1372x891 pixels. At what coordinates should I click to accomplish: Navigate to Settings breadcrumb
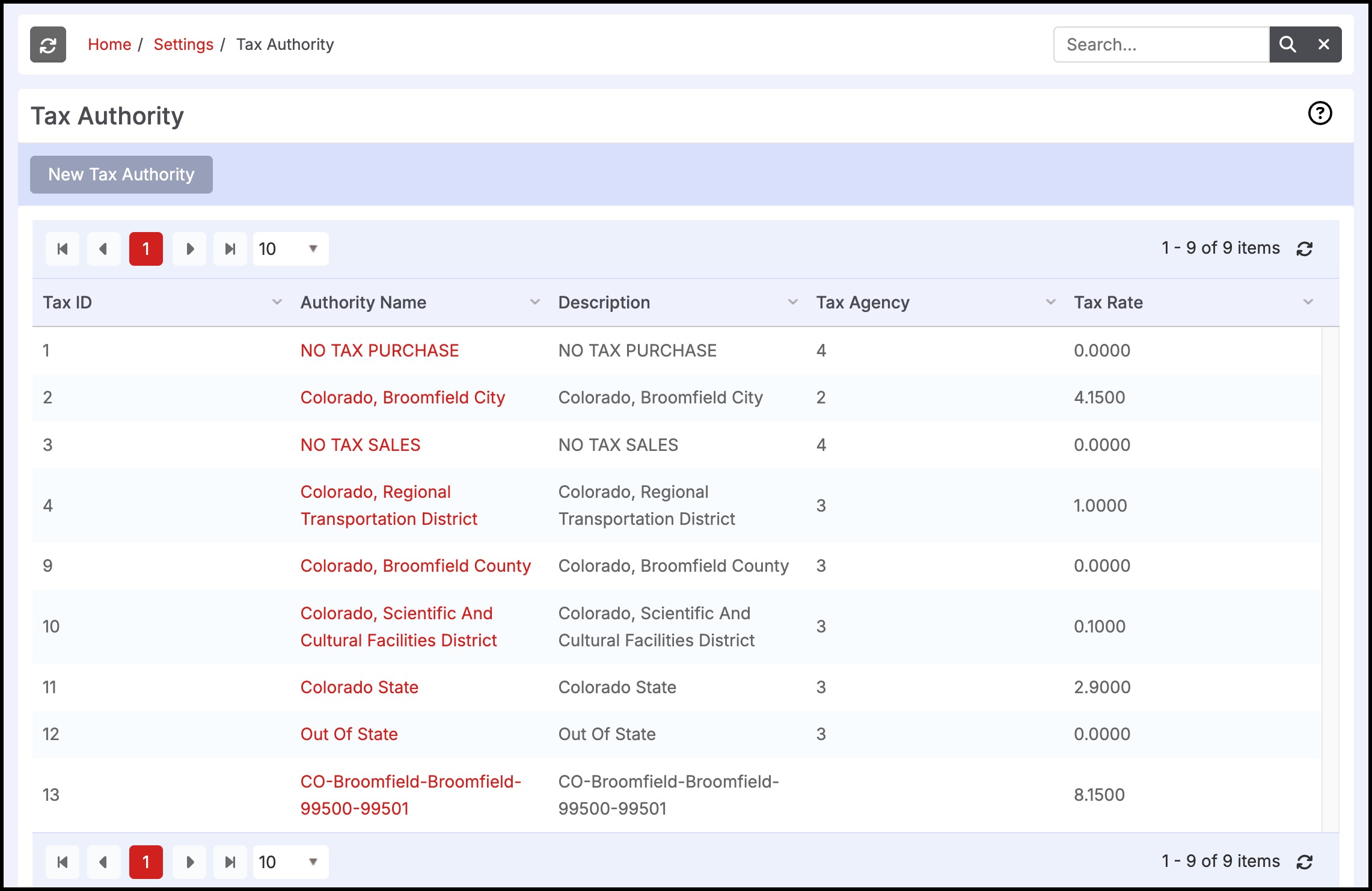[x=183, y=44]
